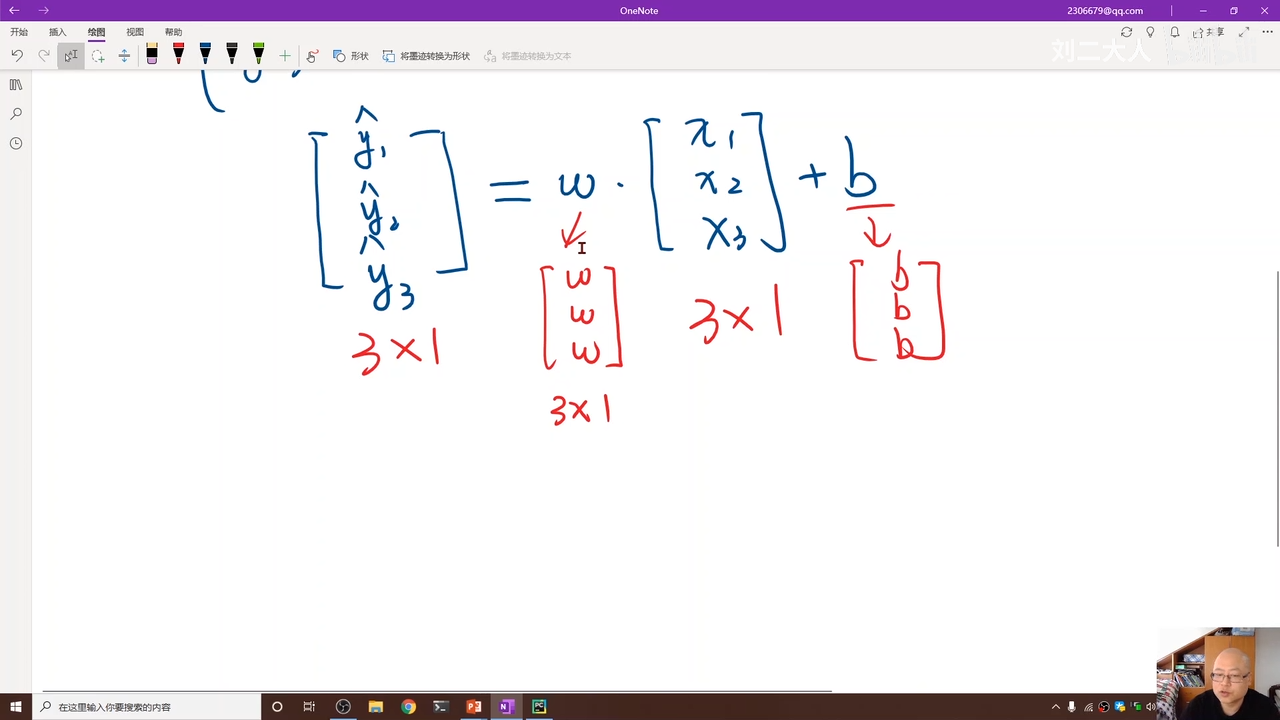Click the 将墨迹转换为形状 button
The height and width of the screenshot is (720, 1280).
tap(426, 56)
